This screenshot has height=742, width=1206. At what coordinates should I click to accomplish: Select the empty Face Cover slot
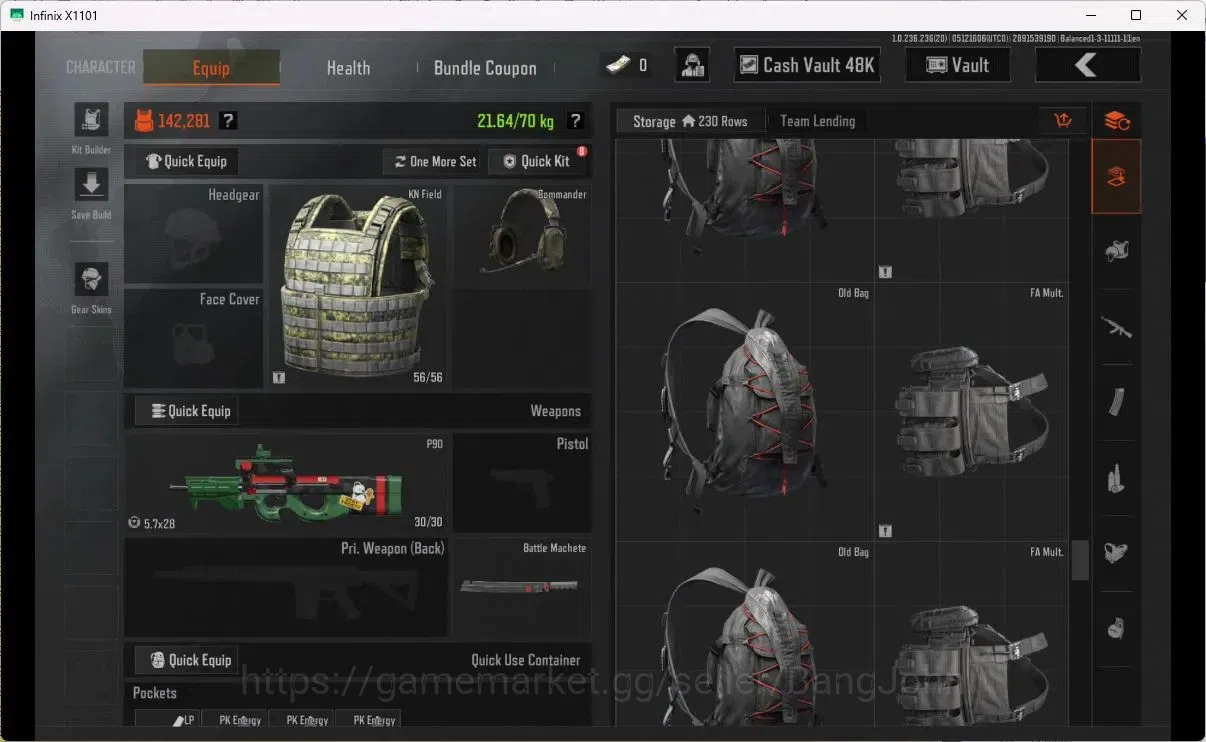click(194, 338)
